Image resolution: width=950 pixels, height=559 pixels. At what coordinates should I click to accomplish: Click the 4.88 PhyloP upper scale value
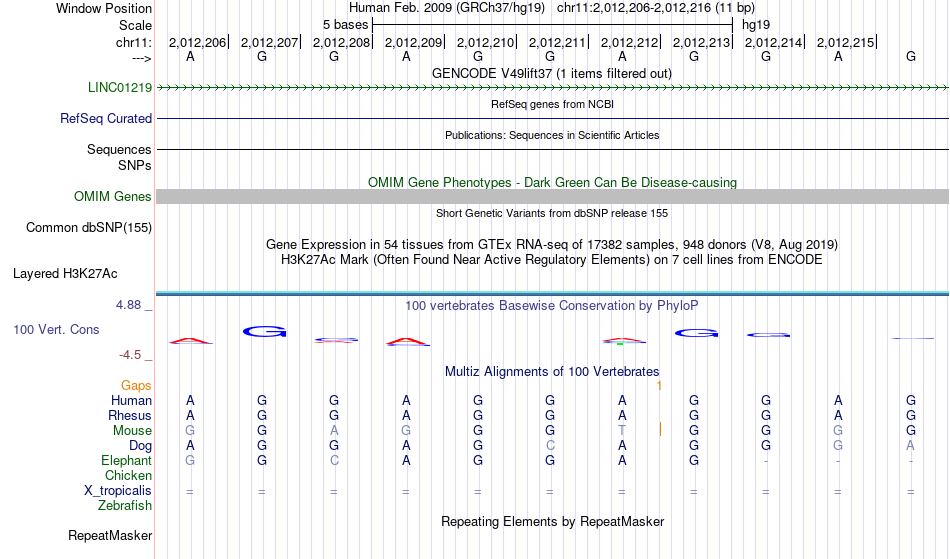[128, 305]
